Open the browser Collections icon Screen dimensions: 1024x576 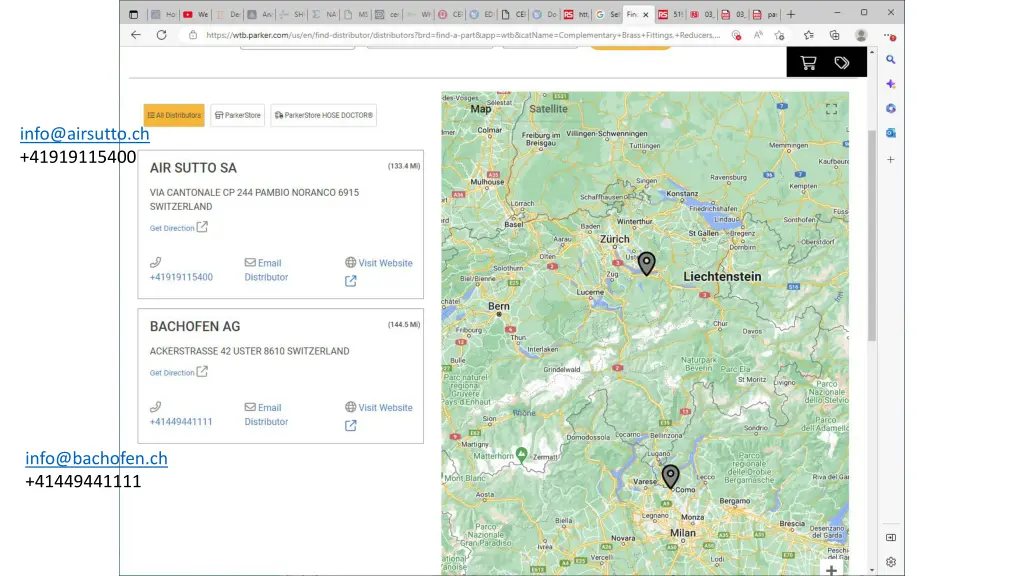[x=835, y=35]
